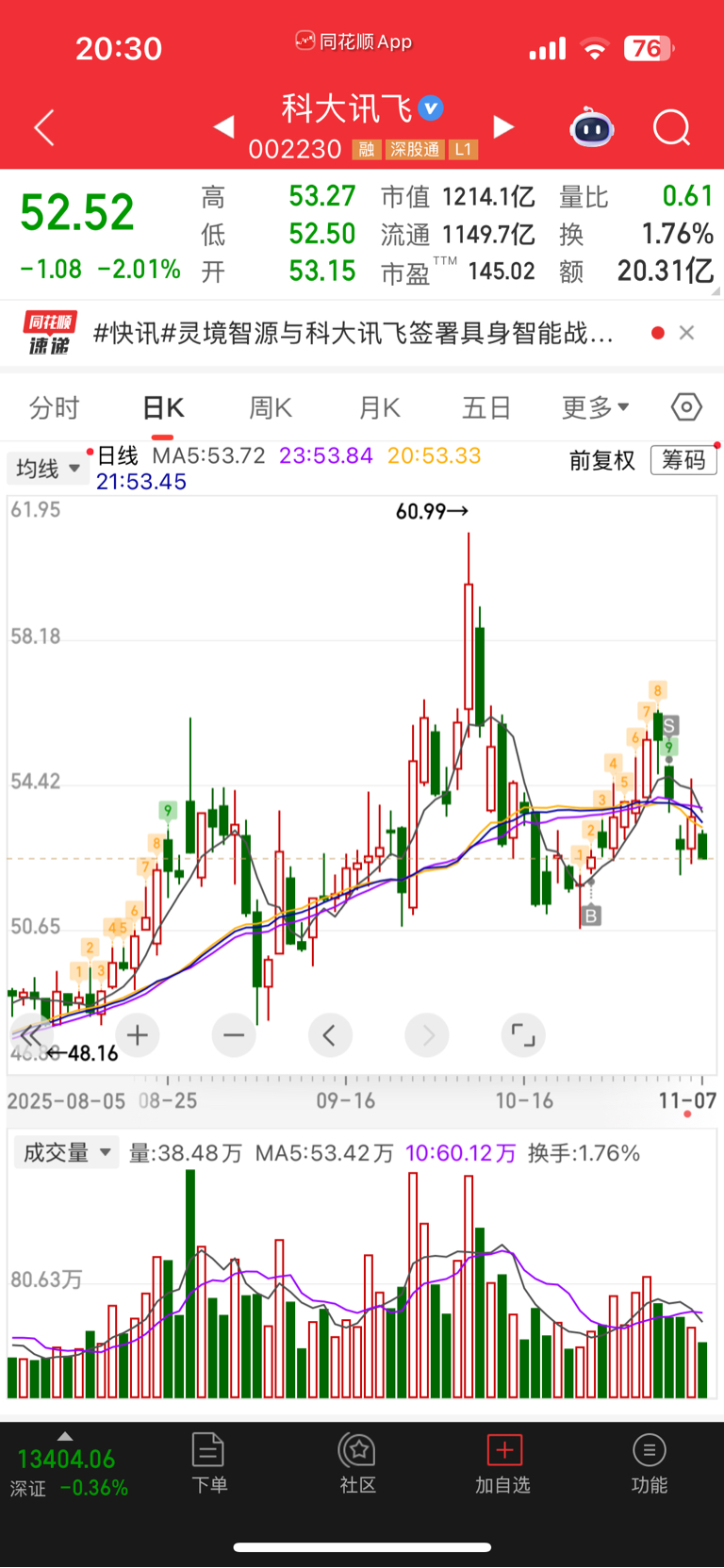This screenshot has width=724, height=1568.
Task: Expand quote details corner triangle
Action: point(716,291)
